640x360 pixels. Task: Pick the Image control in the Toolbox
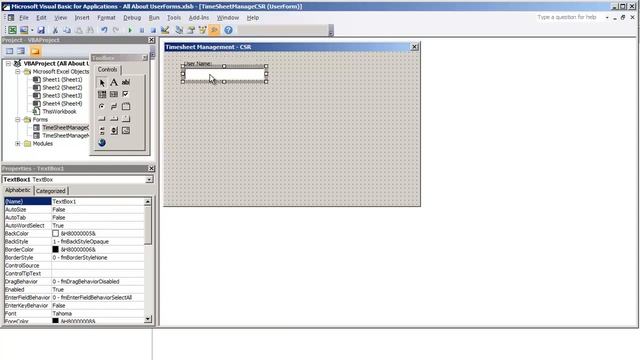126,131
